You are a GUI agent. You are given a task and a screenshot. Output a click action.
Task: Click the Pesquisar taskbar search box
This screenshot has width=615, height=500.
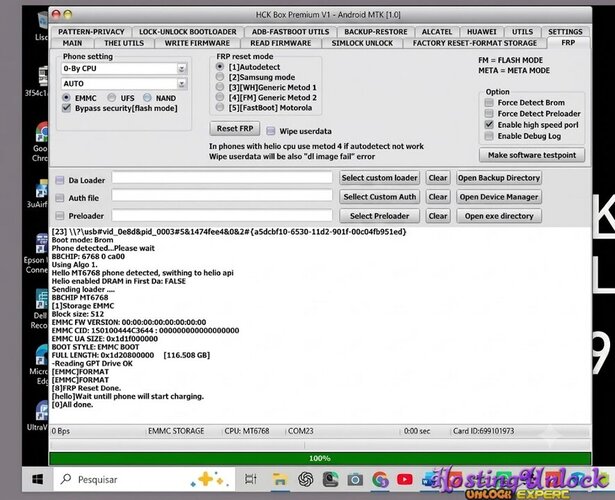[144, 479]
